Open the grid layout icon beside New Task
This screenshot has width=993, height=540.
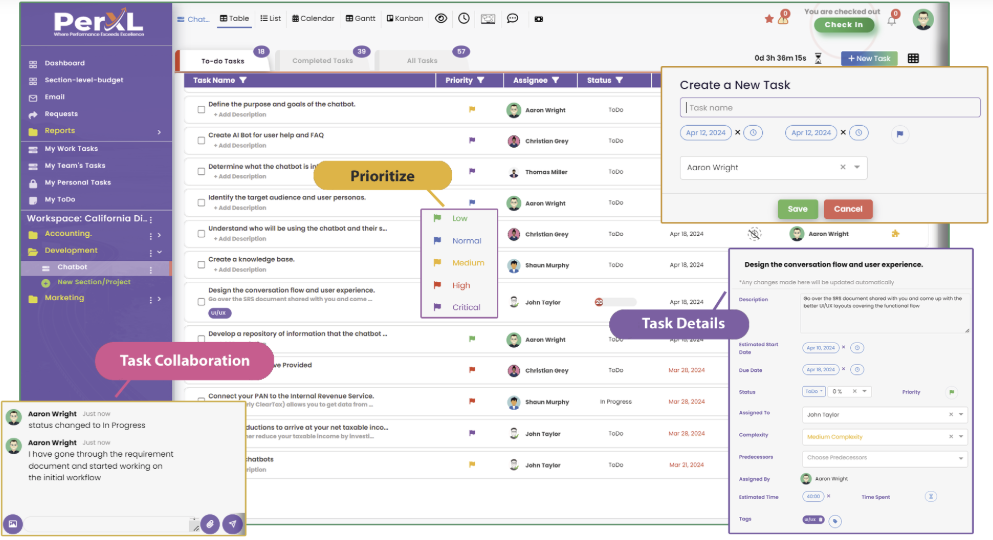pos(913,59)
